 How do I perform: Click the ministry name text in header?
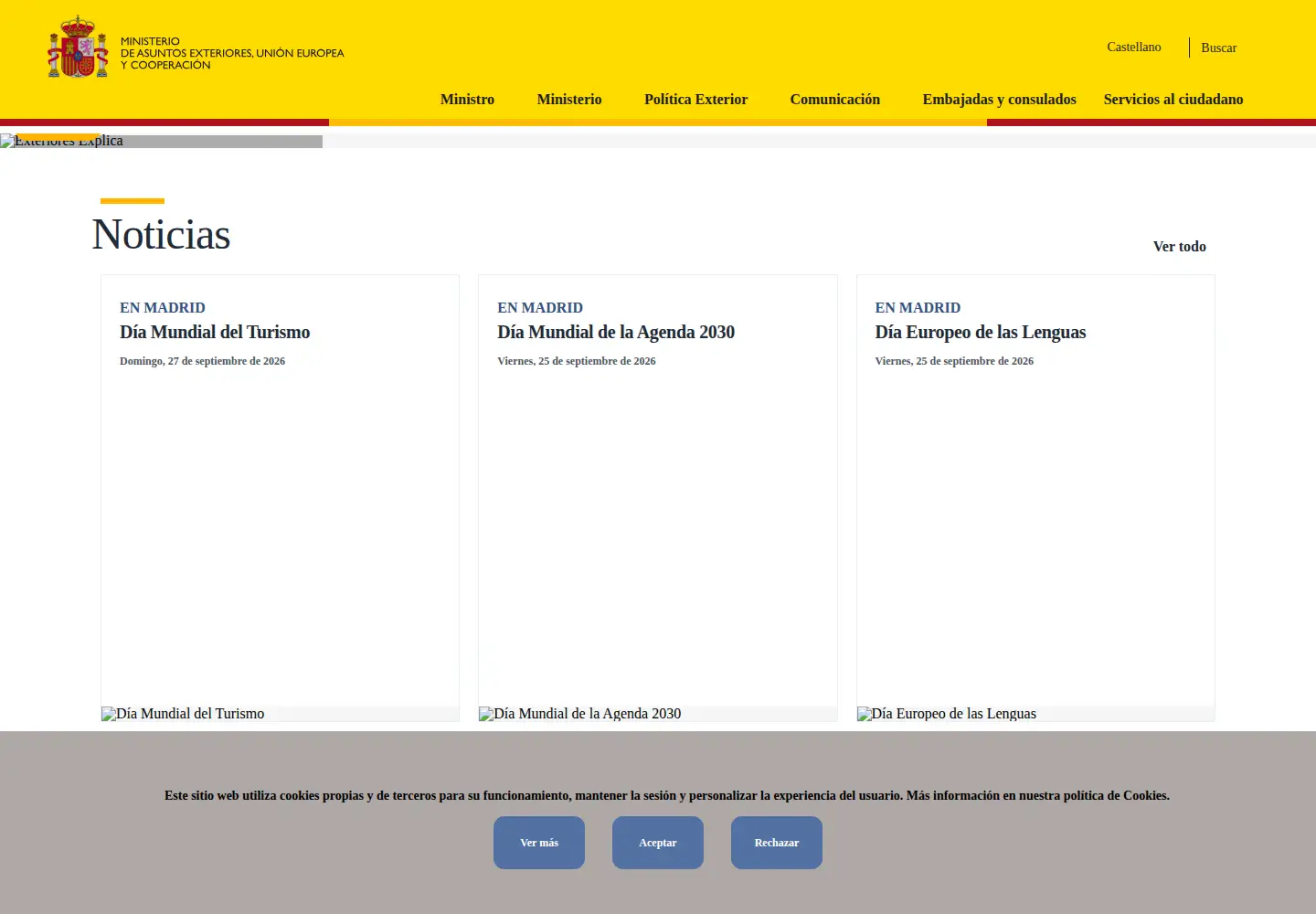pos(232,53)
